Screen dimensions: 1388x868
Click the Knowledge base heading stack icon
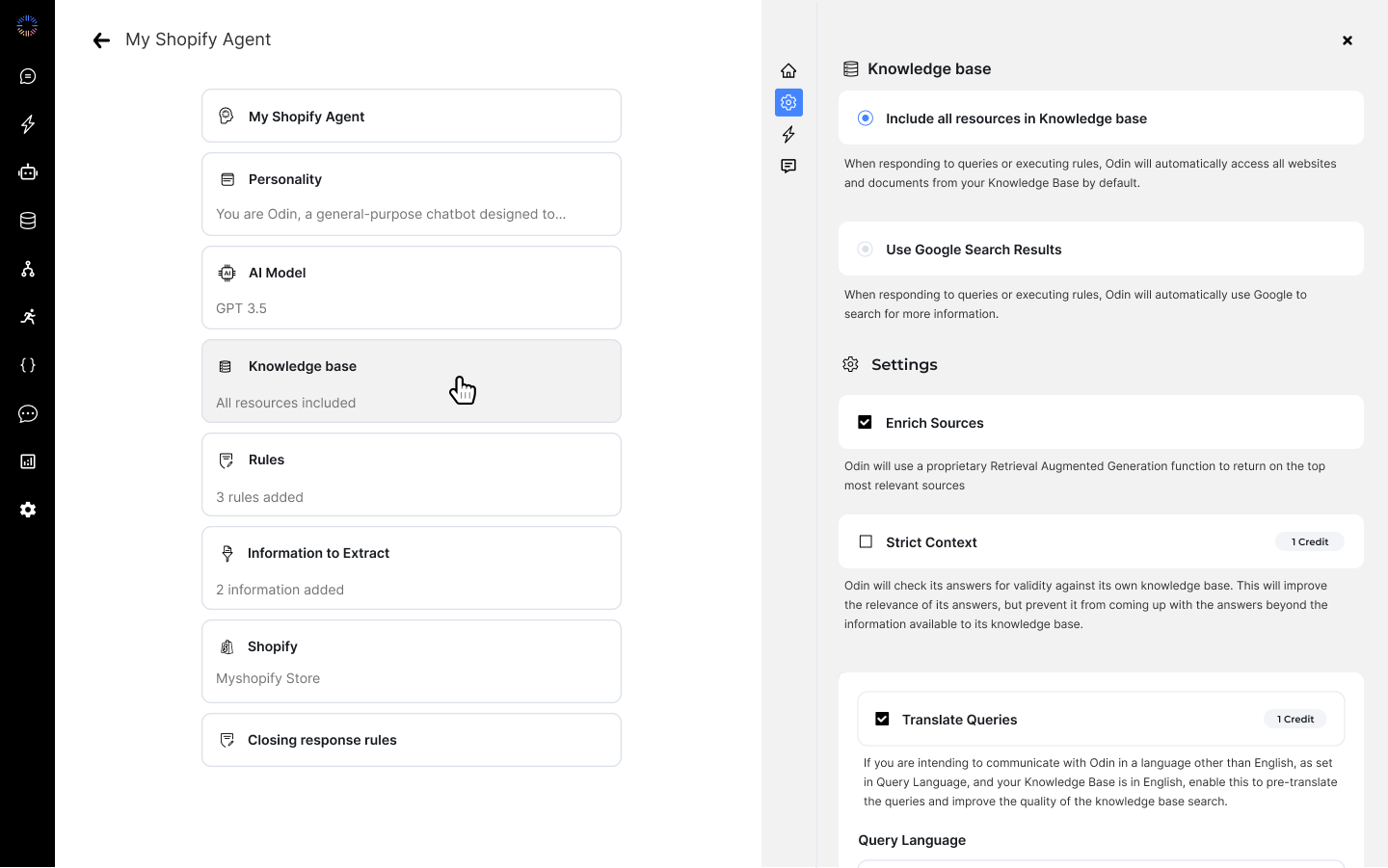(x=850, y=69)
